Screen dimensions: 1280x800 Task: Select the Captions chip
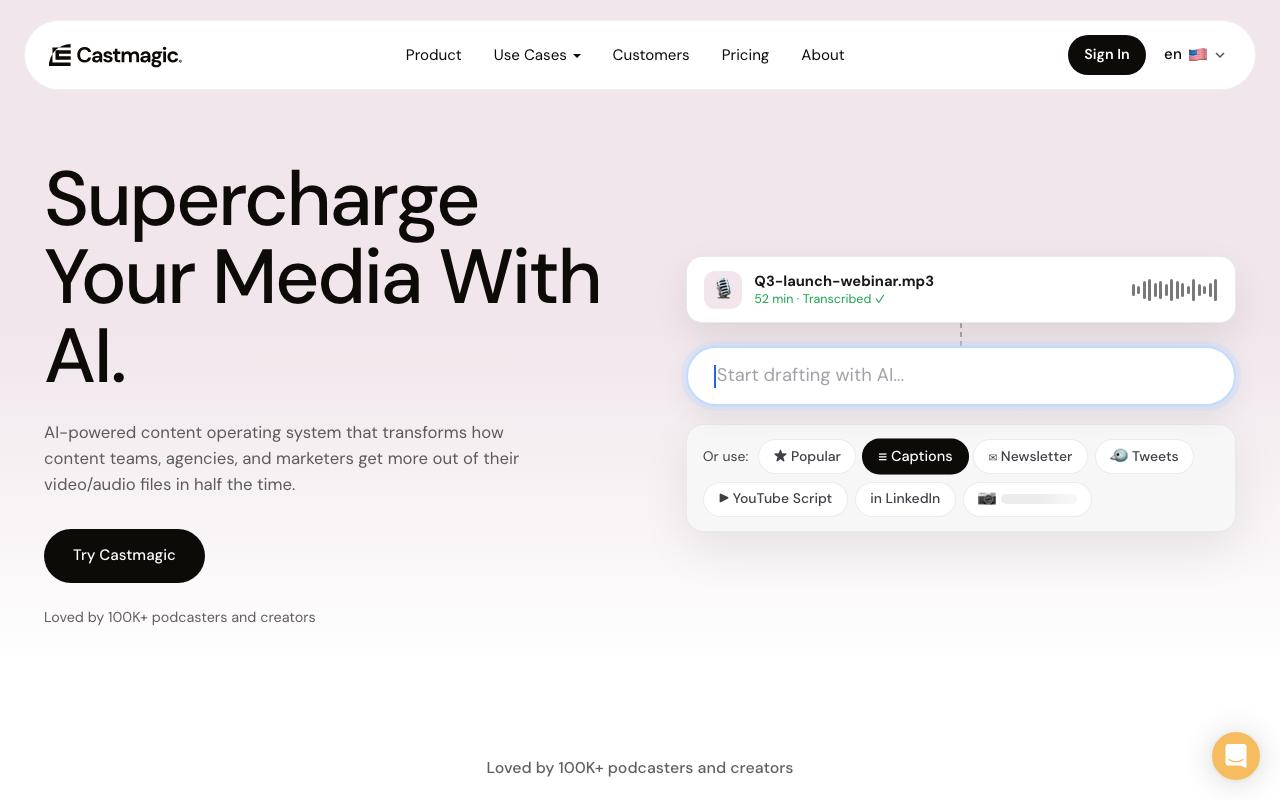click(915, 457)
